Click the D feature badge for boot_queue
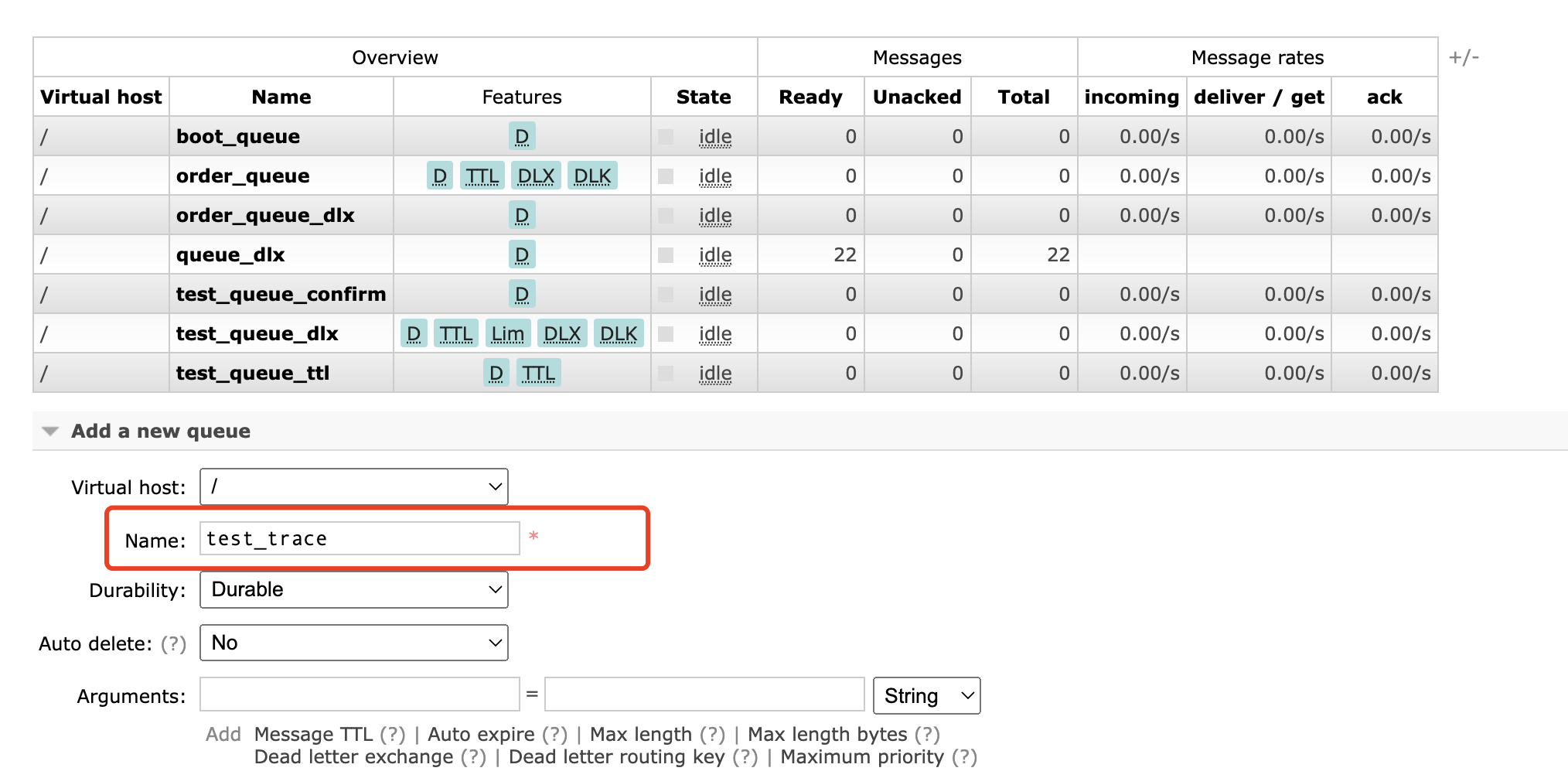Image resolution: width=1568 pixels, height=778 pixels. tap(522, 137)
